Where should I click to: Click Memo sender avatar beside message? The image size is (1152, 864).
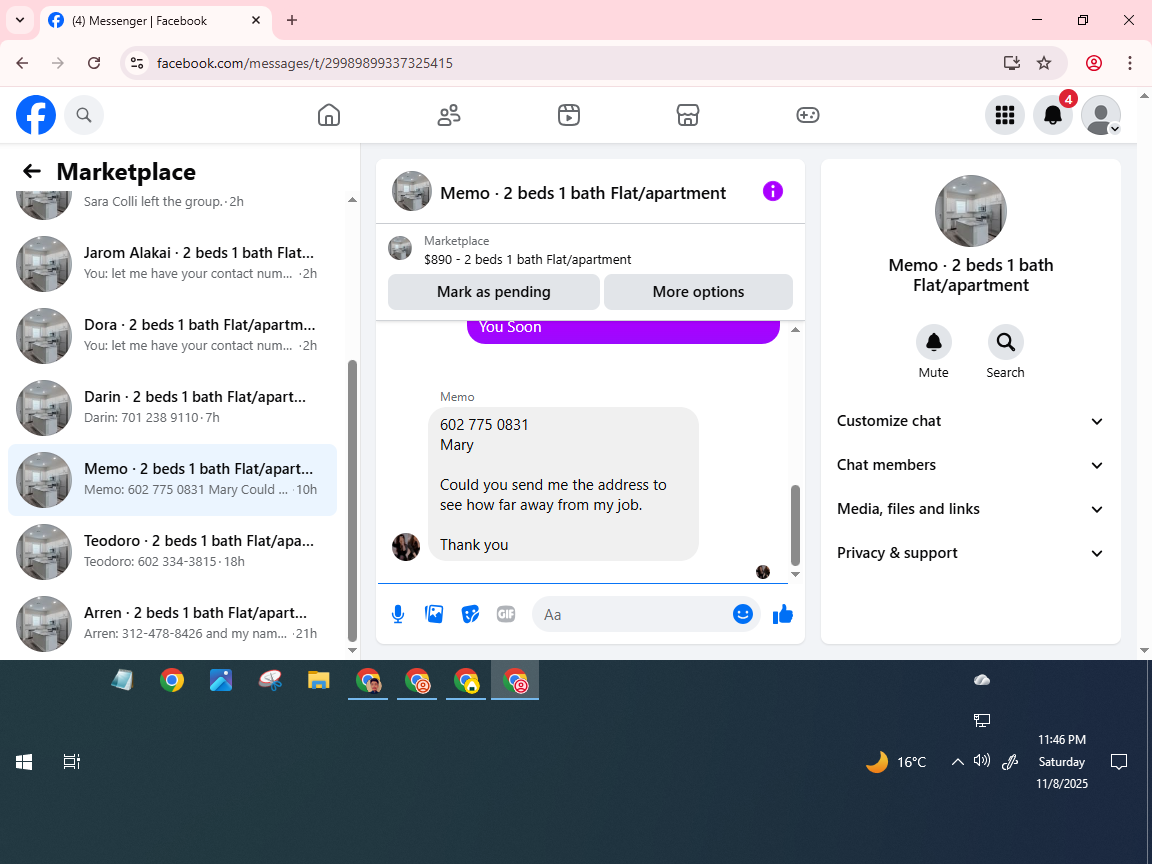coord(406,547)
